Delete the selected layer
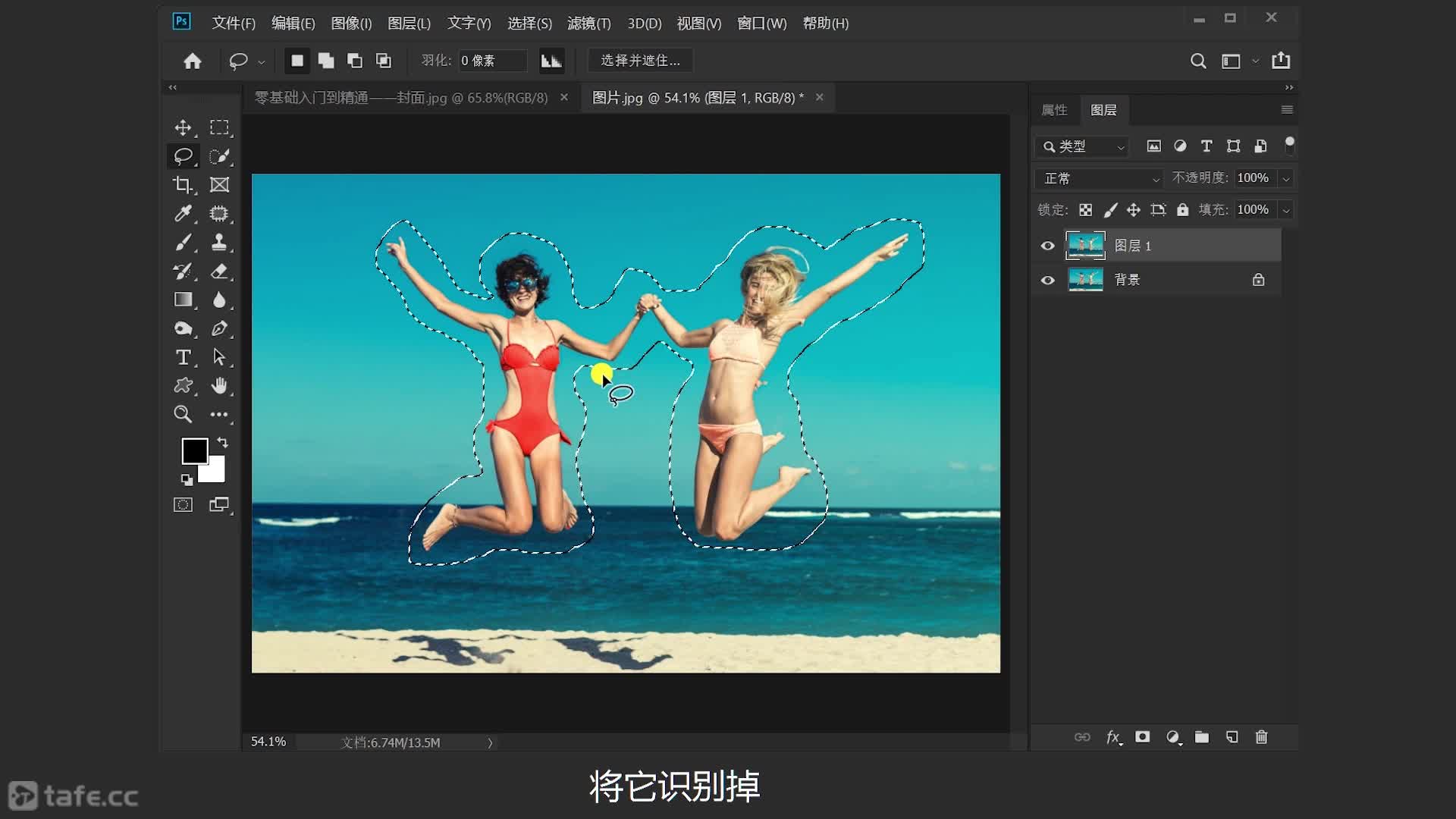The image size is (1456, 819). pyautogui.click(x=1261, y=737)
